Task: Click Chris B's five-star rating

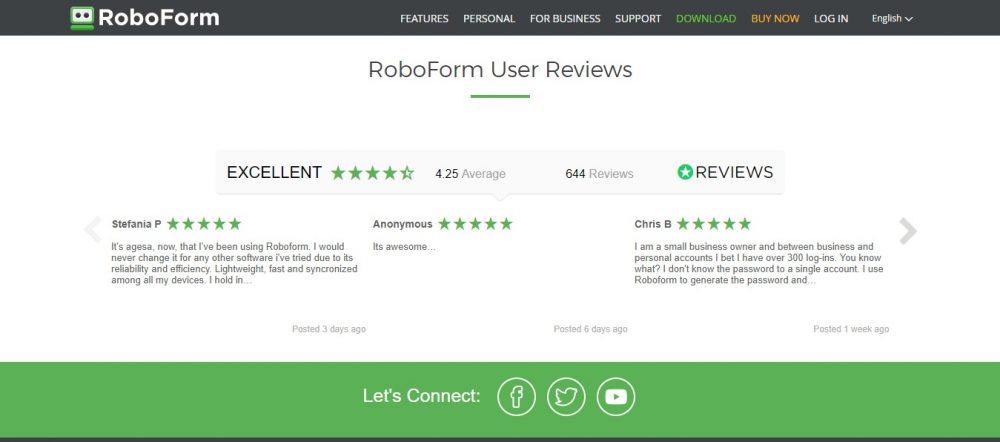Action: point(714,224)
